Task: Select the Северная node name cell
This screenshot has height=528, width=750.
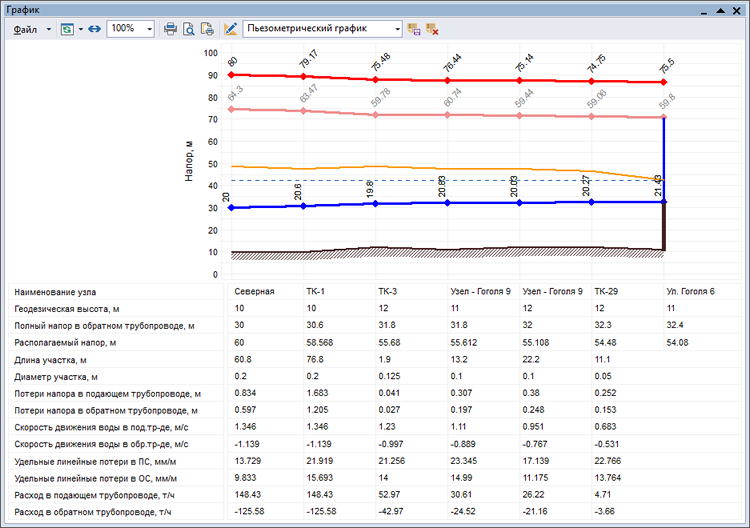Action: pos(254,292)
